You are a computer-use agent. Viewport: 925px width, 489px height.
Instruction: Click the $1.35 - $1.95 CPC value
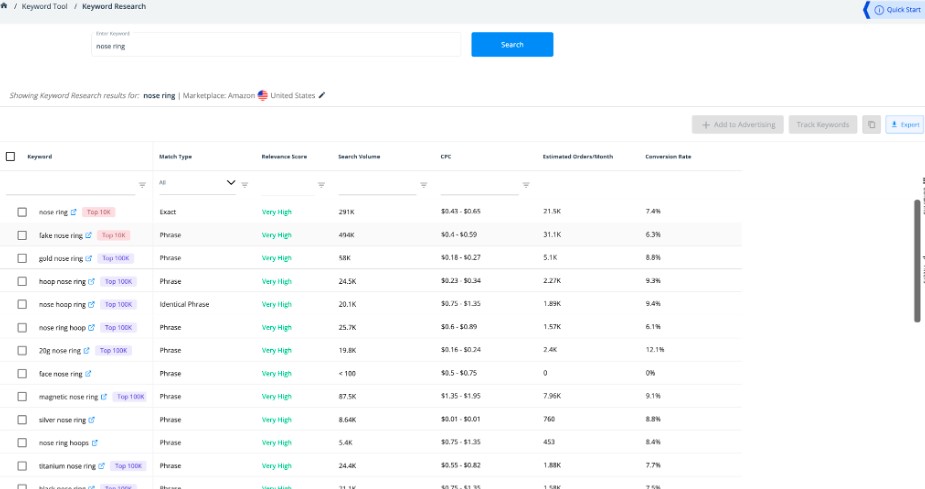pyautogui.click(x=461, y=396)
